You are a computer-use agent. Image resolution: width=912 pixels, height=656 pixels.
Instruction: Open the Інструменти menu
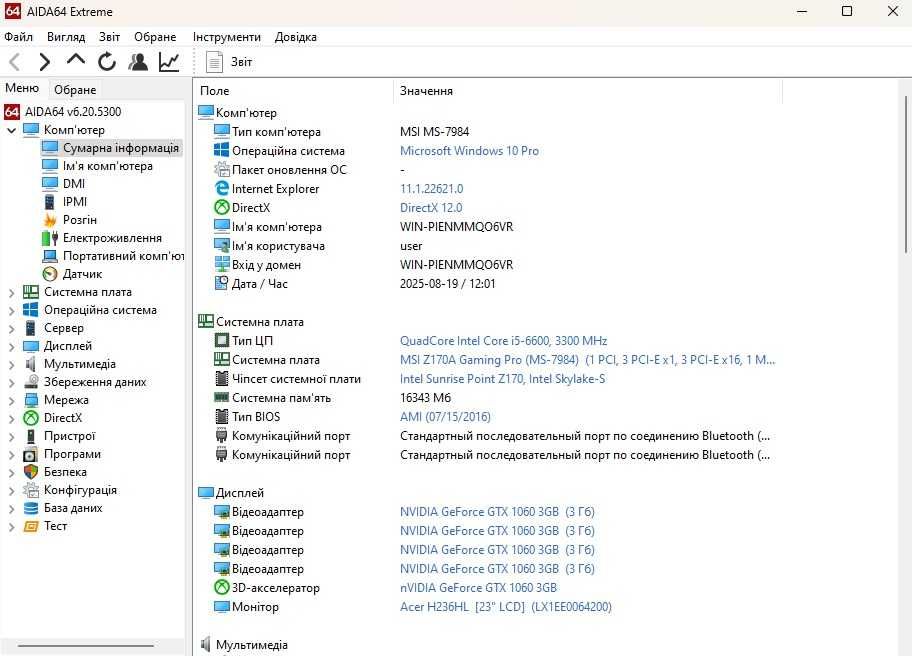(x=227, y=37)
